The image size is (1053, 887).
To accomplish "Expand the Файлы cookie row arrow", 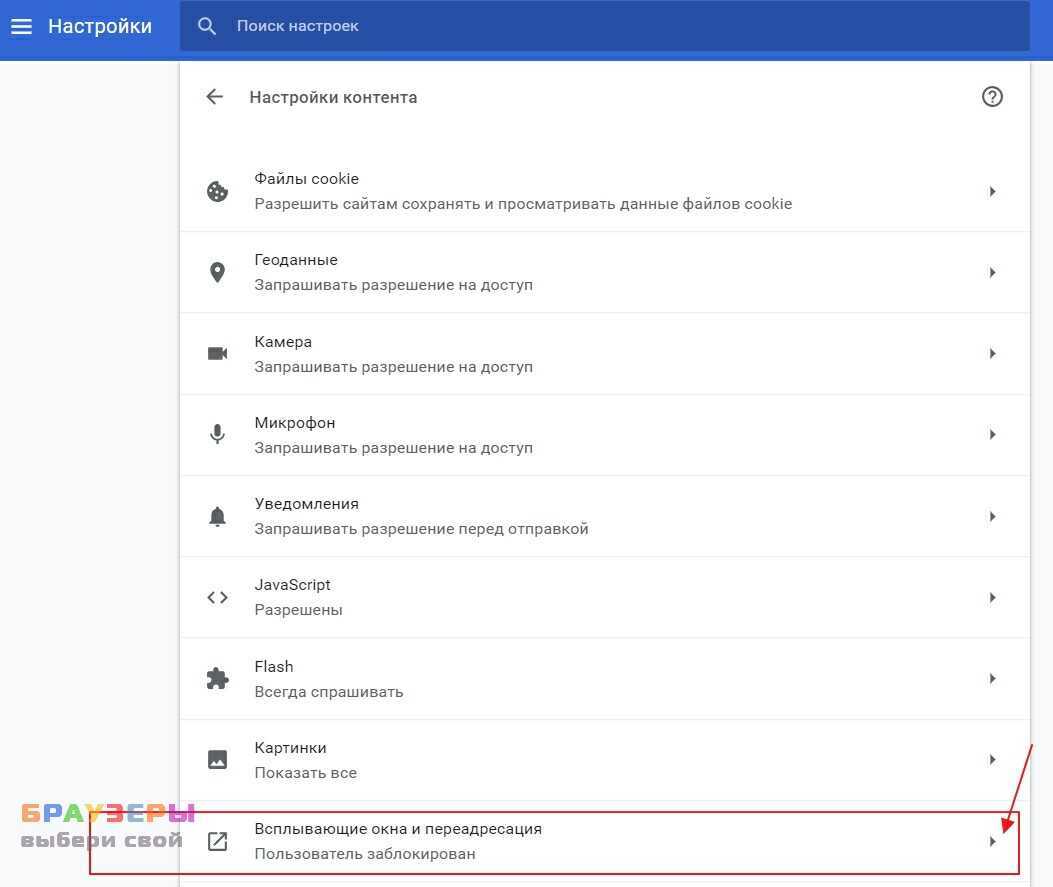I will 992,191.
